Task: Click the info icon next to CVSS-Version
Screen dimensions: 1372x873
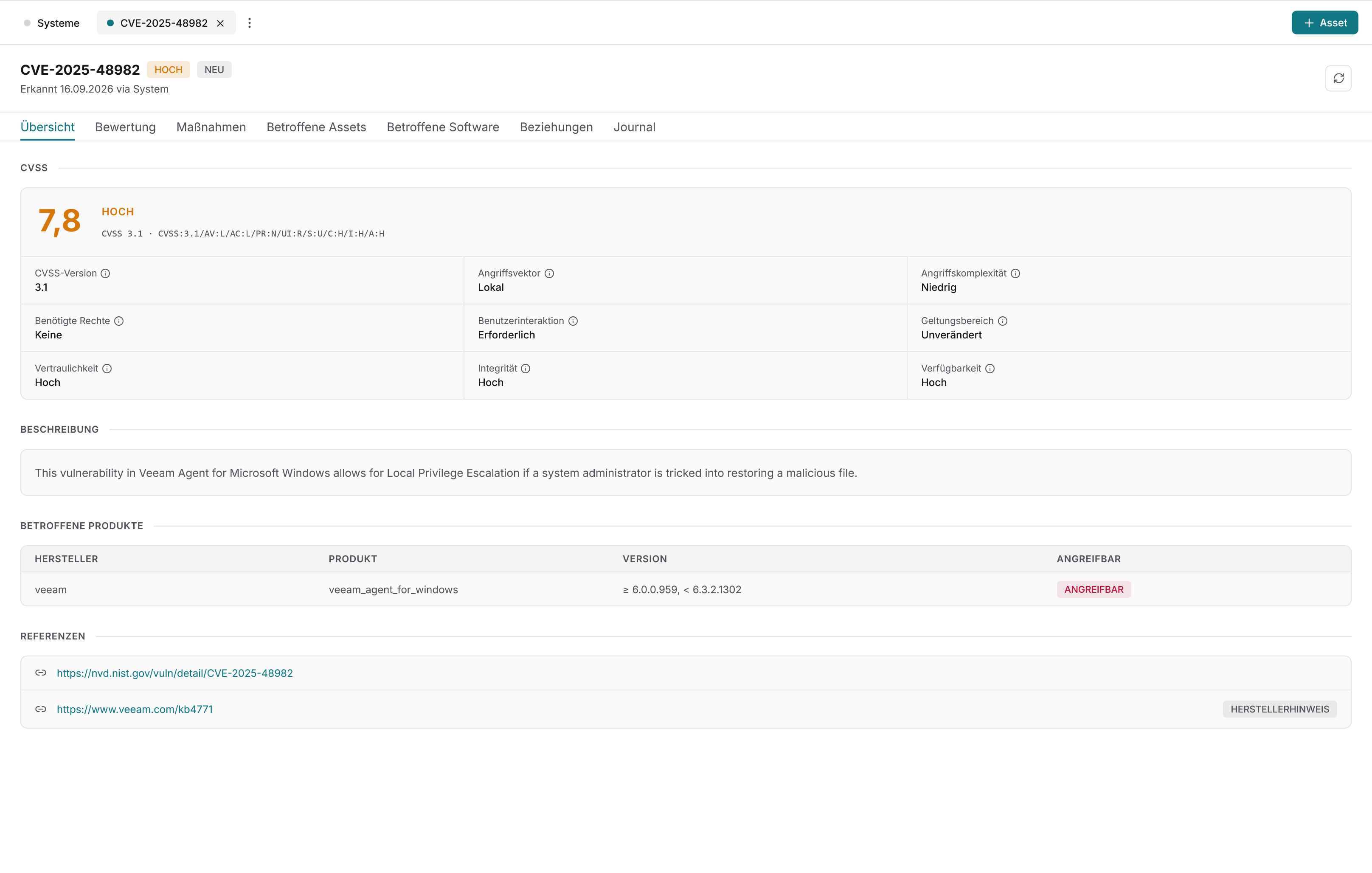Action: (105, 273)
